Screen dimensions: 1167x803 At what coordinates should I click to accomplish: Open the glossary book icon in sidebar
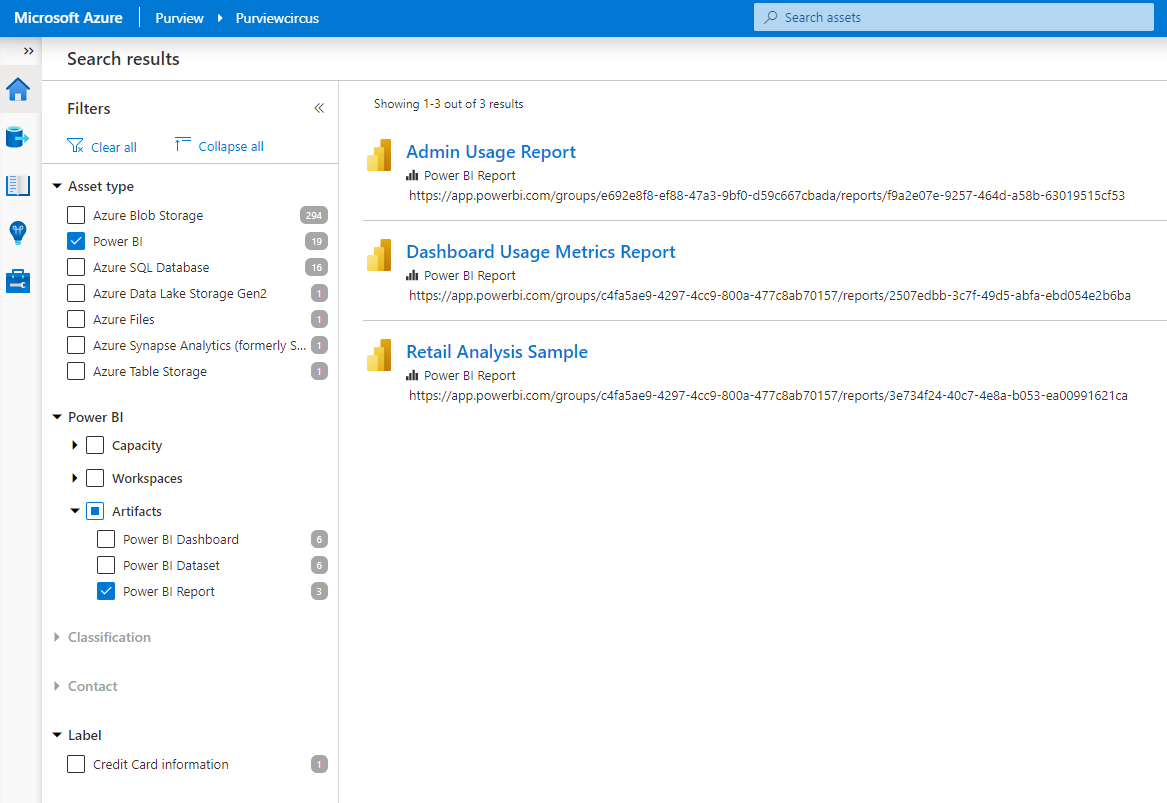pos(18,186)
